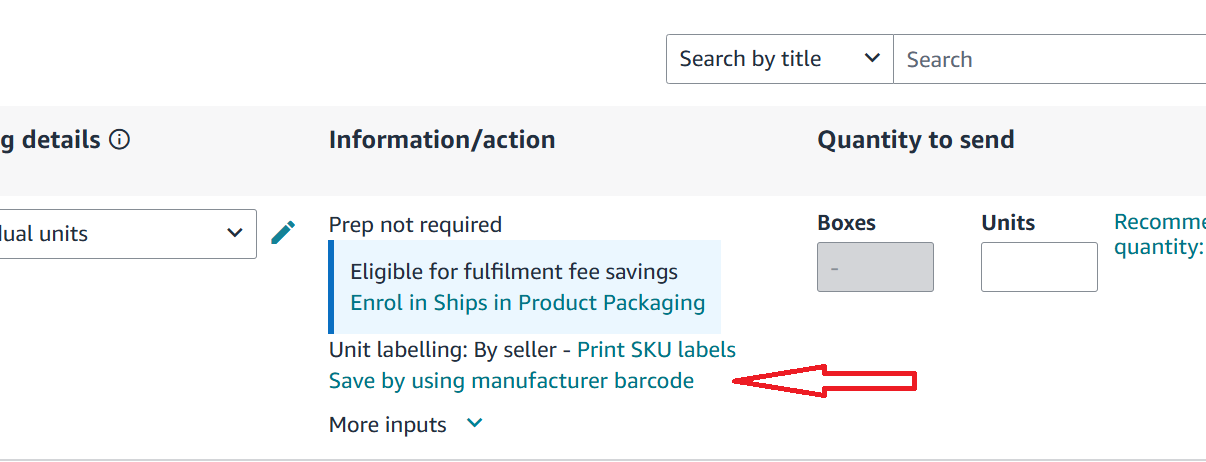This screenshot has width=1206, height=462.
Task: Click the chevron icon next to More inputs
Action: [475, 424]
